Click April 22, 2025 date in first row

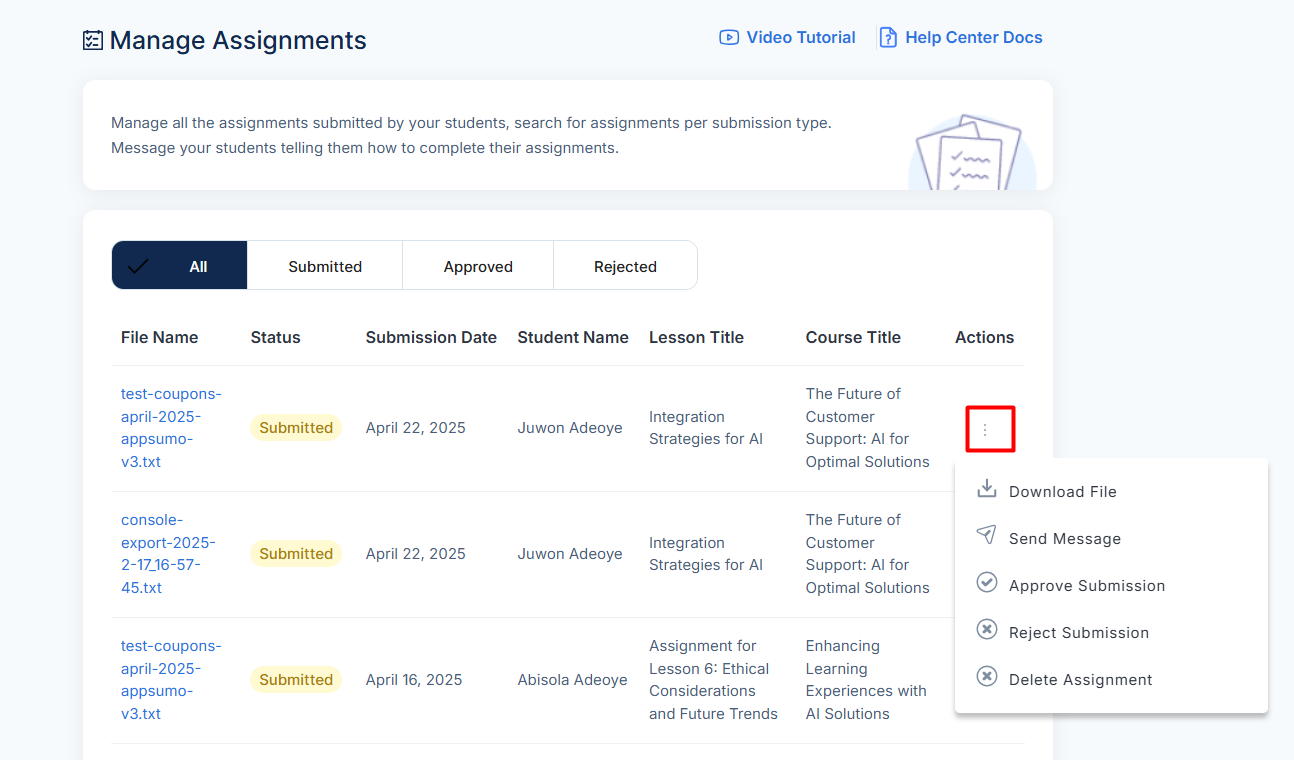pos(415,428)
